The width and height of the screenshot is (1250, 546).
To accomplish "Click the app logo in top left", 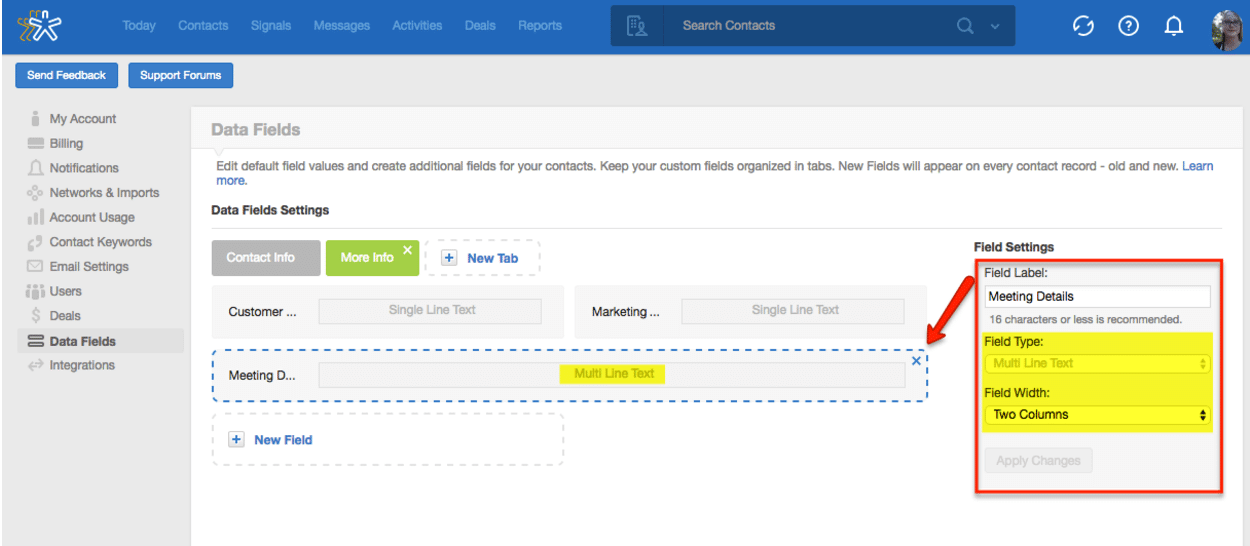I will (x=45, y=27).
